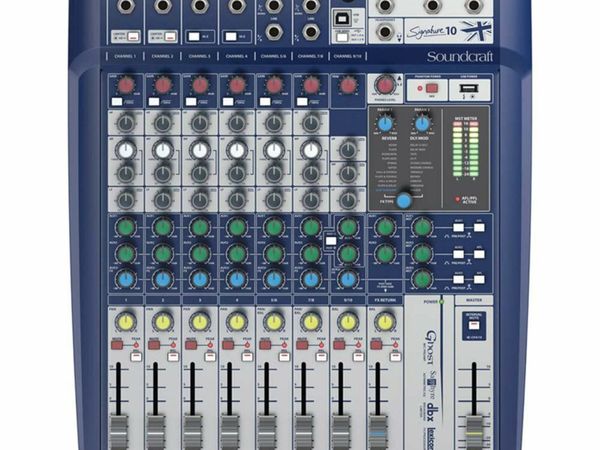Toggle the INTERVAL MUTE button in master section
The image size is (600, 450).
[x=474, y=326]
